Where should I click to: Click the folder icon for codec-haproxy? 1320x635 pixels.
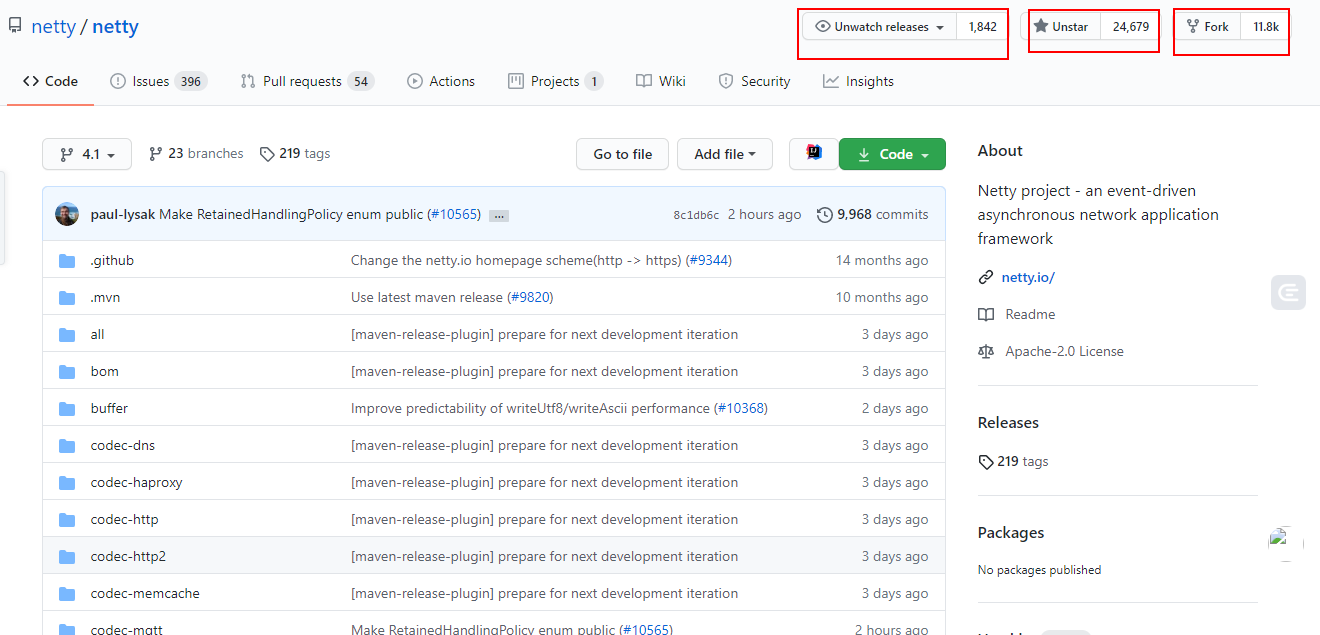pyautogui.click(x=67, y=483)
